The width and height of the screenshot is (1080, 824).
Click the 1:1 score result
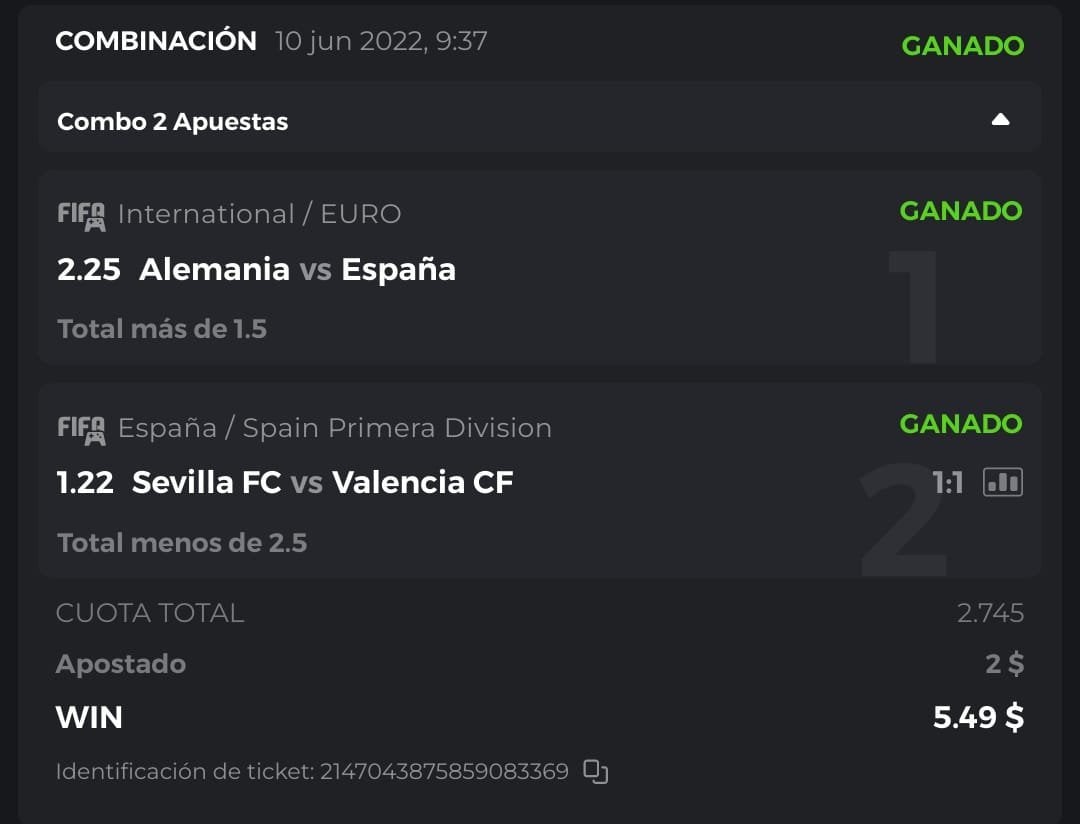click(947, 484)
